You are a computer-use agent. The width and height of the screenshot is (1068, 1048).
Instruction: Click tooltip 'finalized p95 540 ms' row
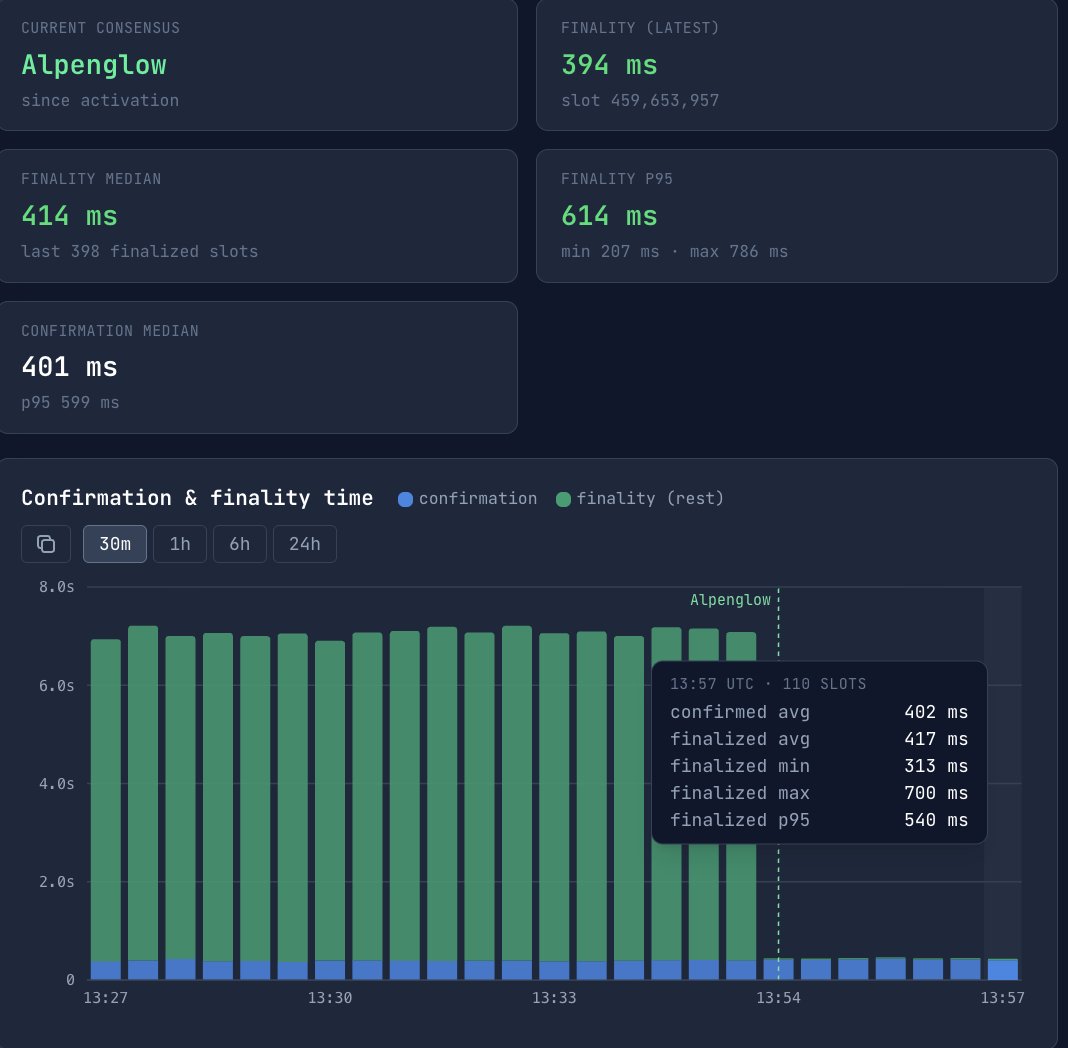(x=819, y=820)
